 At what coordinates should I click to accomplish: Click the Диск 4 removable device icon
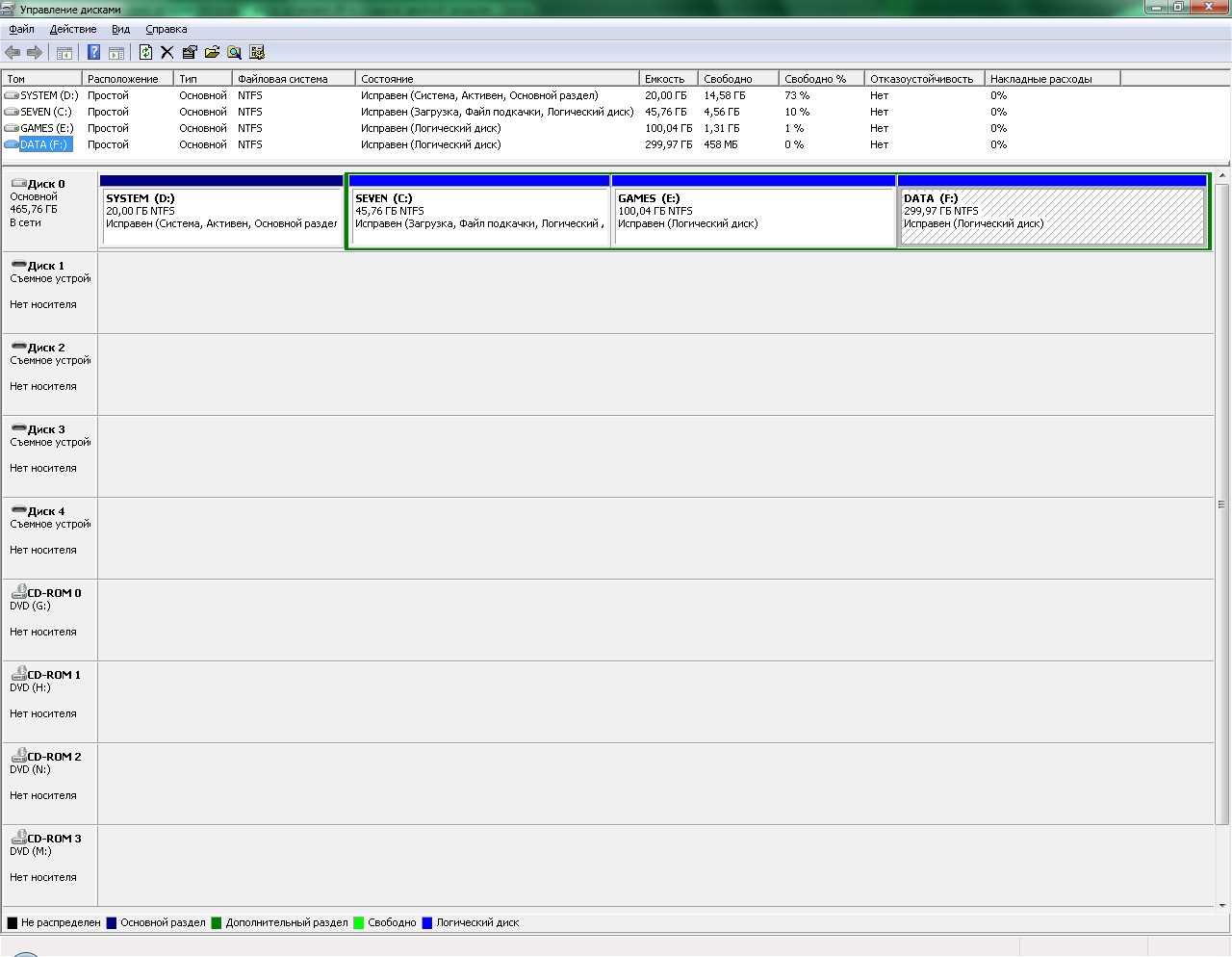click(18, 509)
